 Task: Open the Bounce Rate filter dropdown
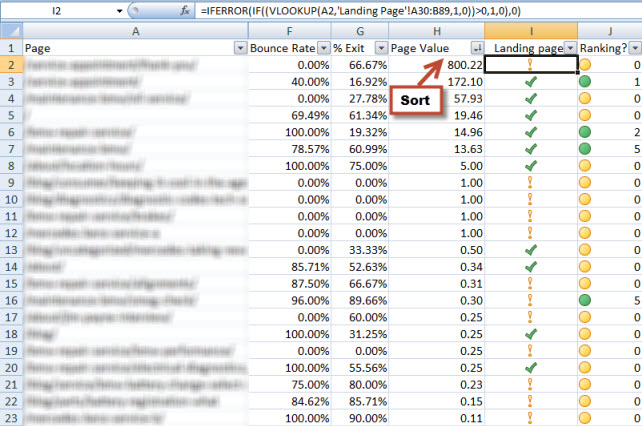[322, 48]
